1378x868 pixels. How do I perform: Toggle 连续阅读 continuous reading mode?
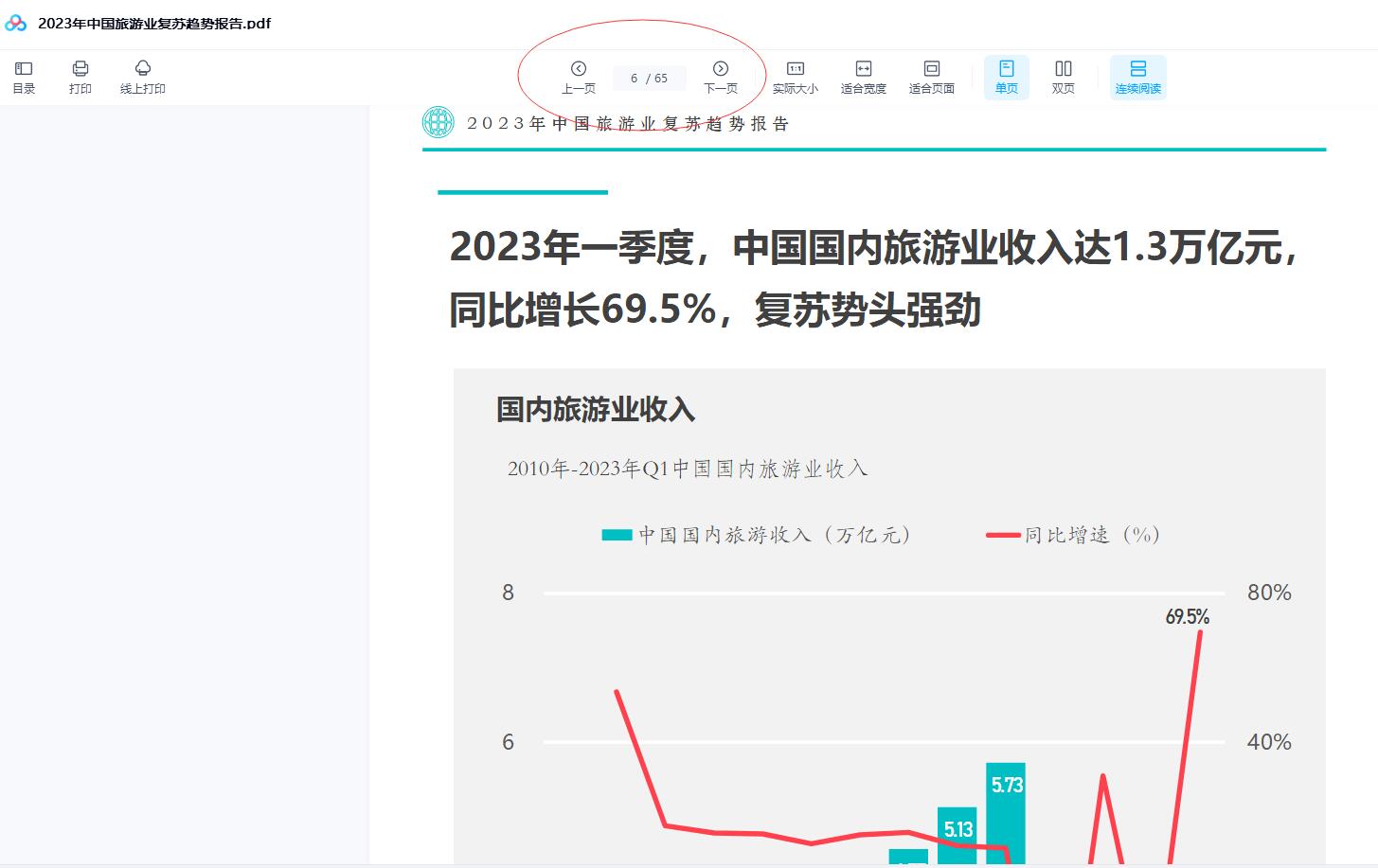pos(1138,77)
